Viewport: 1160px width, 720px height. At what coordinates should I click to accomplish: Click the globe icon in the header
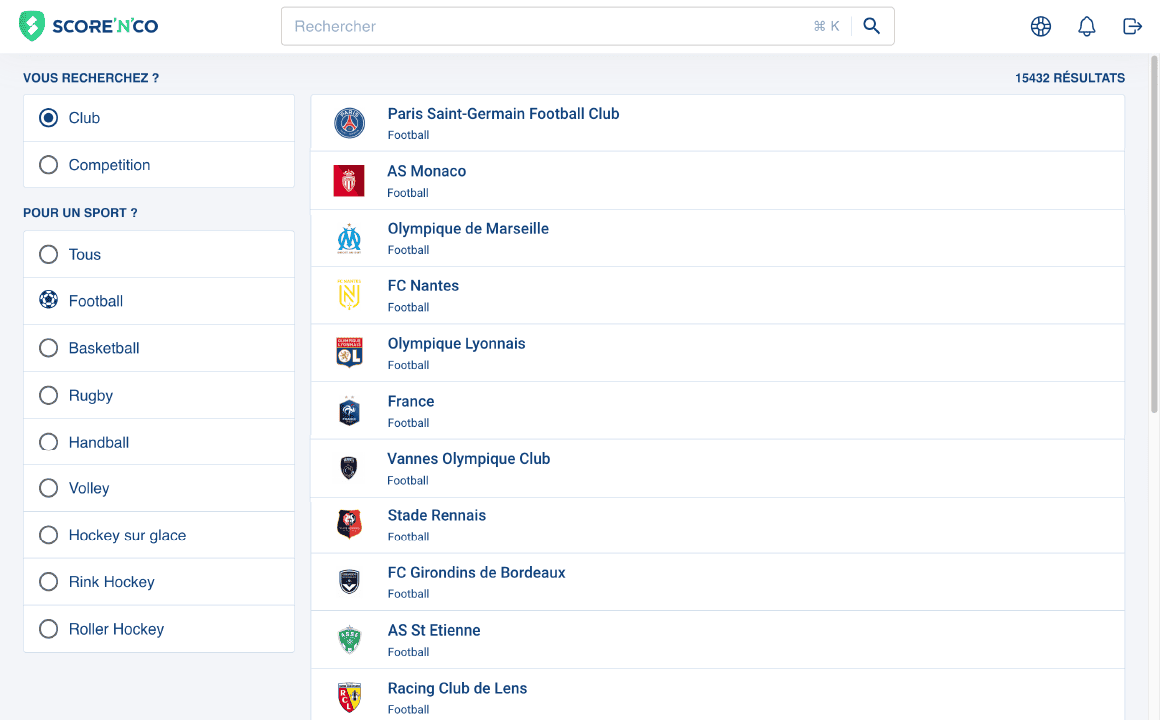1041,26
